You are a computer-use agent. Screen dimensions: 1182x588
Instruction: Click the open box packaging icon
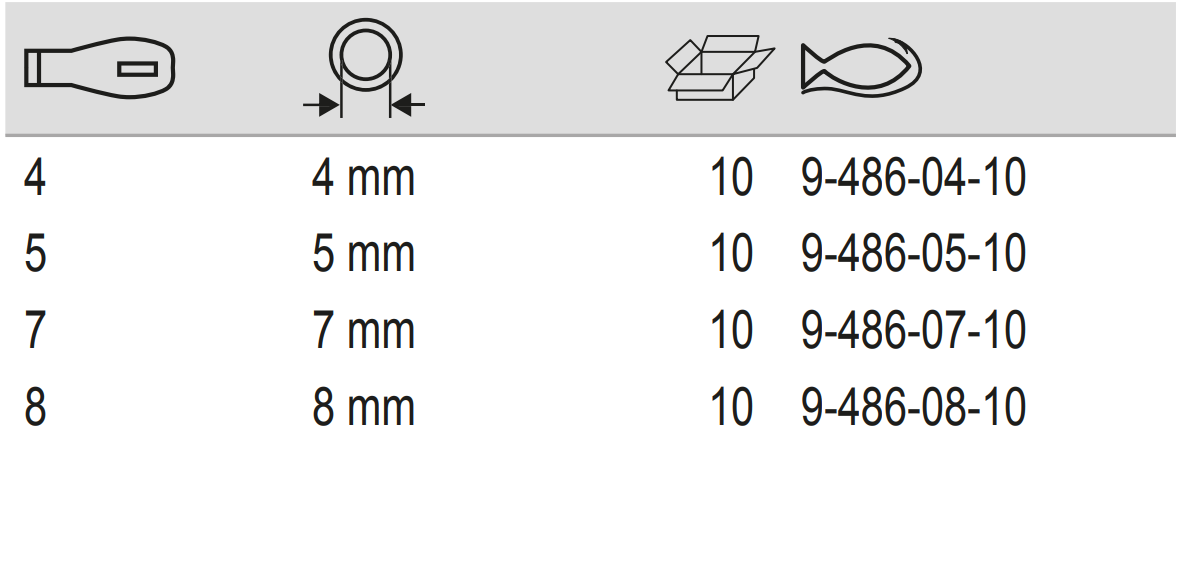coord(719,67)
